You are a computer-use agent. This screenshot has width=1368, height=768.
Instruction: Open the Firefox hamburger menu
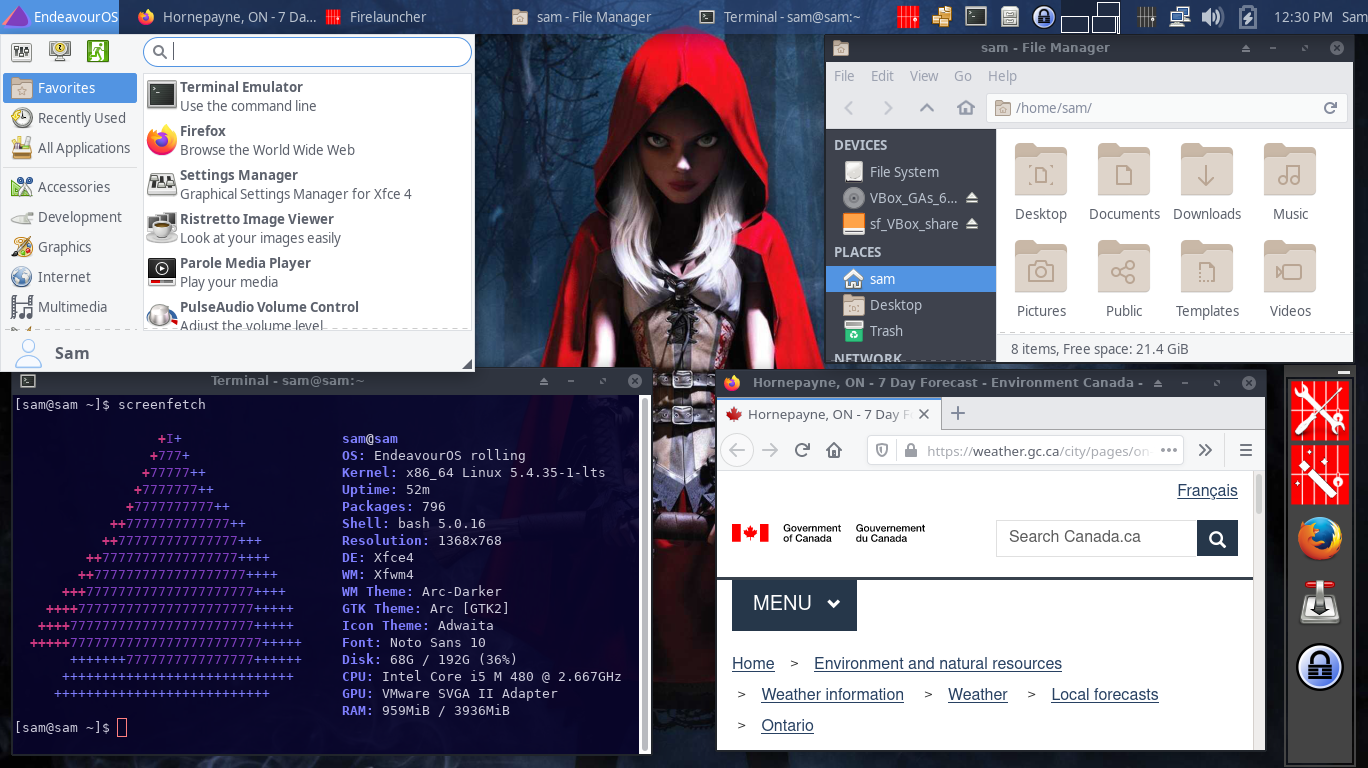(x=1245, y=450)
